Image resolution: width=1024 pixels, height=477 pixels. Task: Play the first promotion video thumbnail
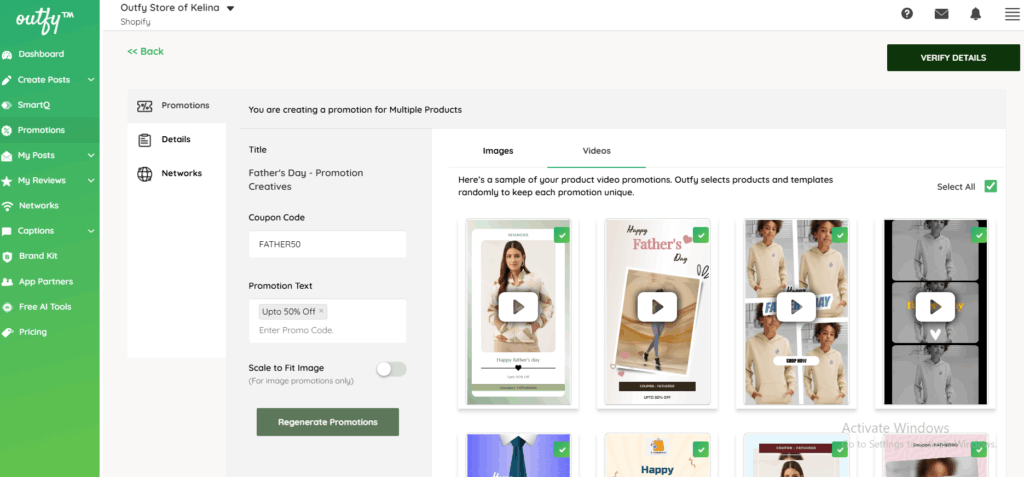[518, 307]
